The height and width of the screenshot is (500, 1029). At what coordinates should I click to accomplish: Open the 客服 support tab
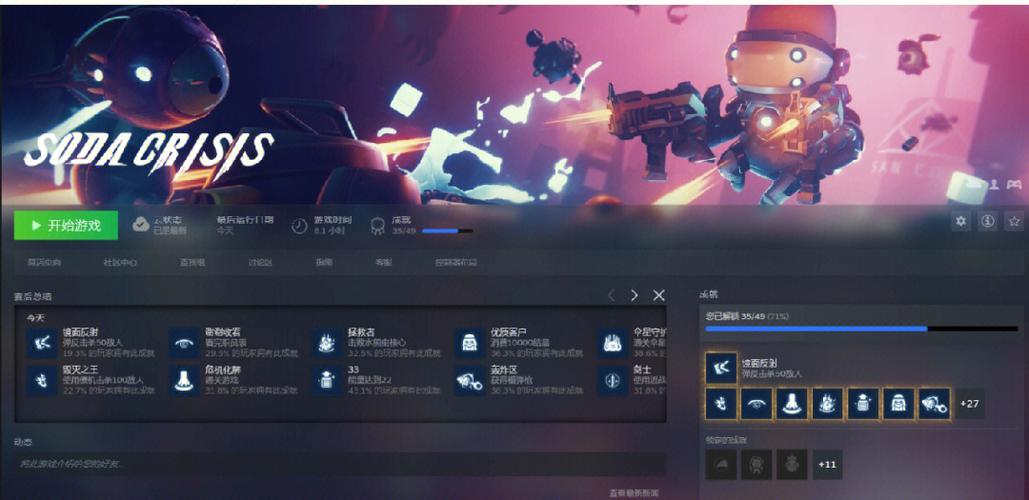[383, 262]
